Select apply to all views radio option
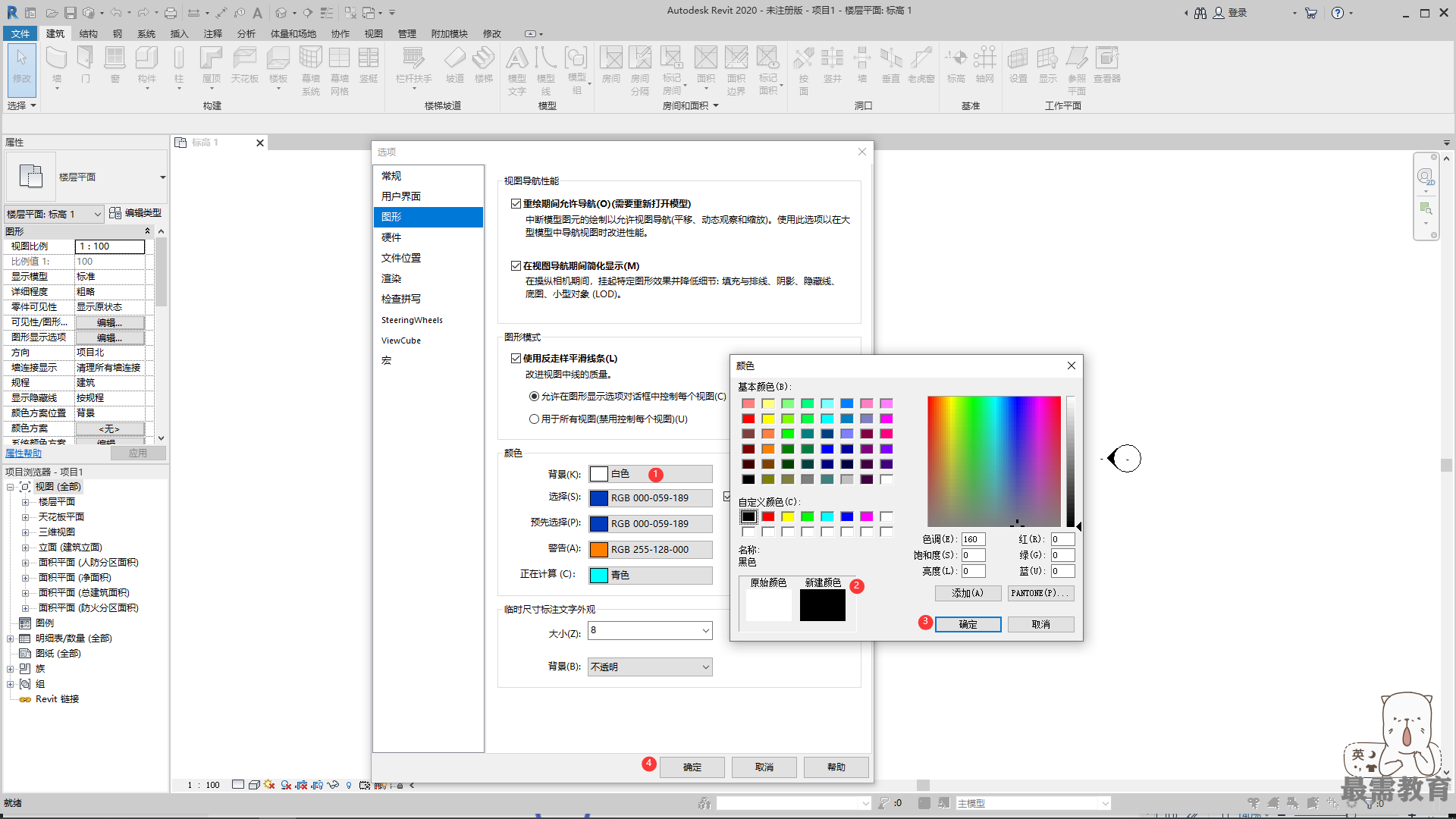 coord(534,419)
